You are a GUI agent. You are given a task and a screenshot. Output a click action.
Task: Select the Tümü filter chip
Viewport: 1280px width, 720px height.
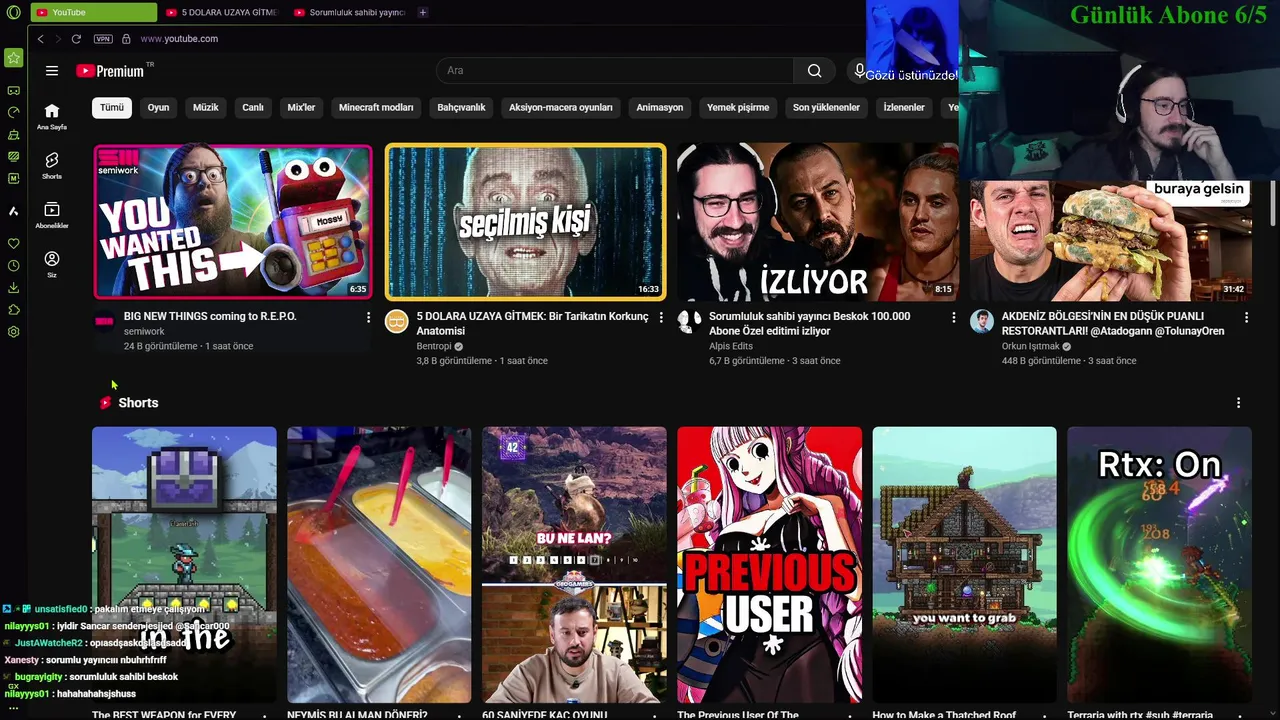pyautogui.click(x=112, y=107)
